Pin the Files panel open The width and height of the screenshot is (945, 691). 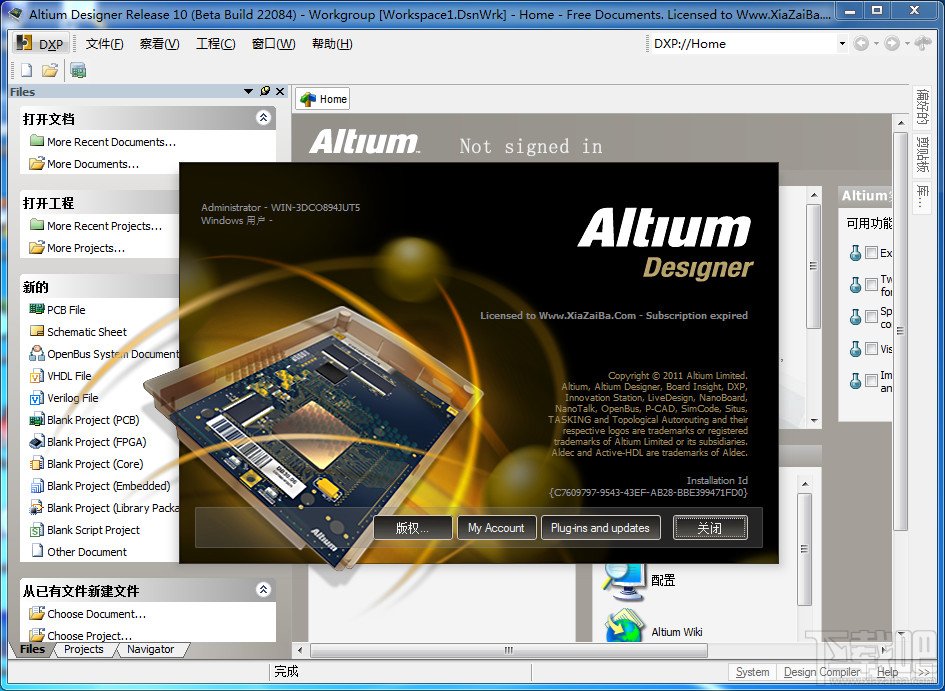pos(264,91)
